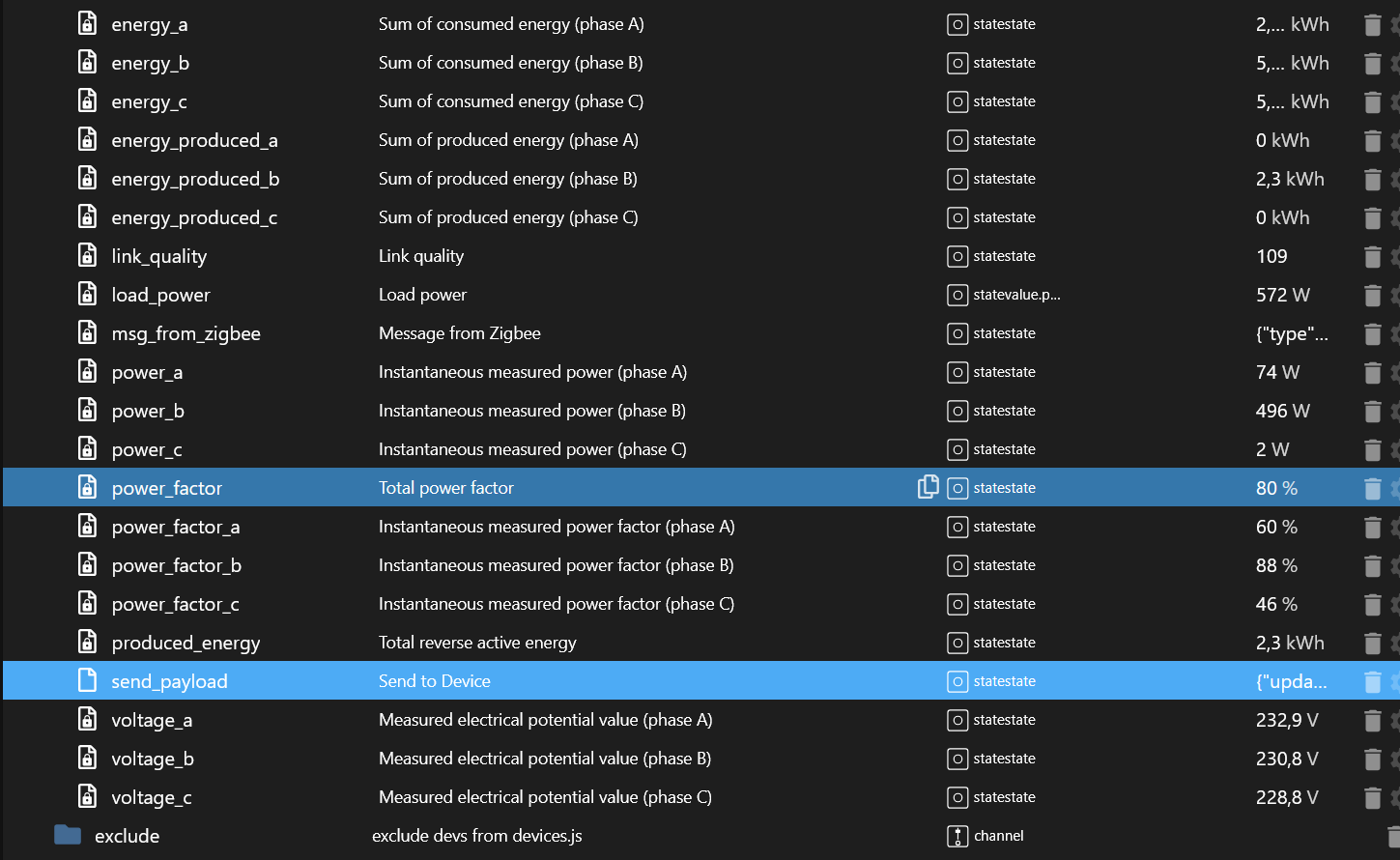
Task: Open the exclude folder icon
Action: click(x=68, y=835)
